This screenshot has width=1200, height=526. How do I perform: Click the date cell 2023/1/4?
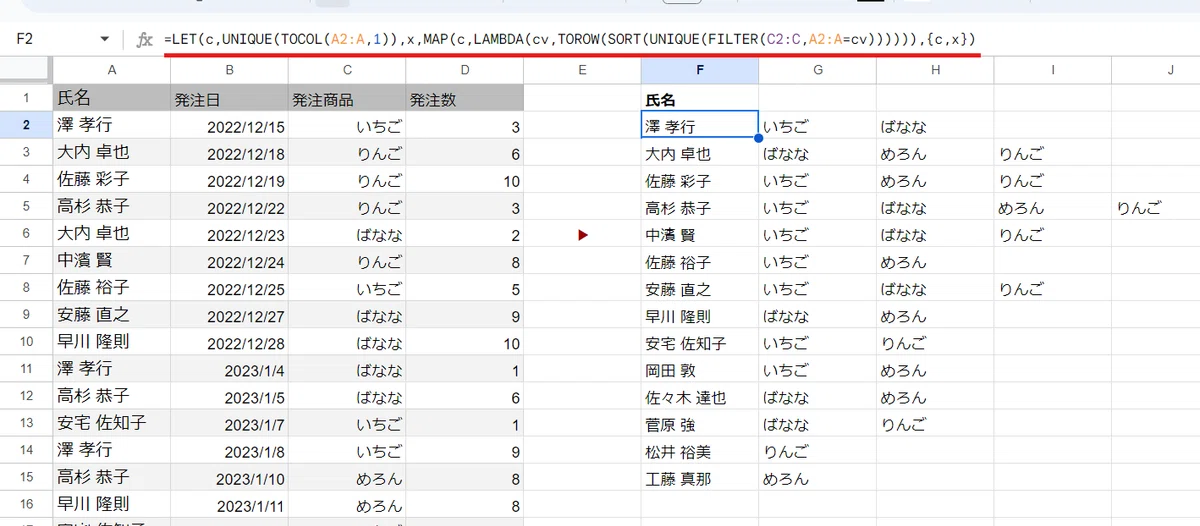229,368
